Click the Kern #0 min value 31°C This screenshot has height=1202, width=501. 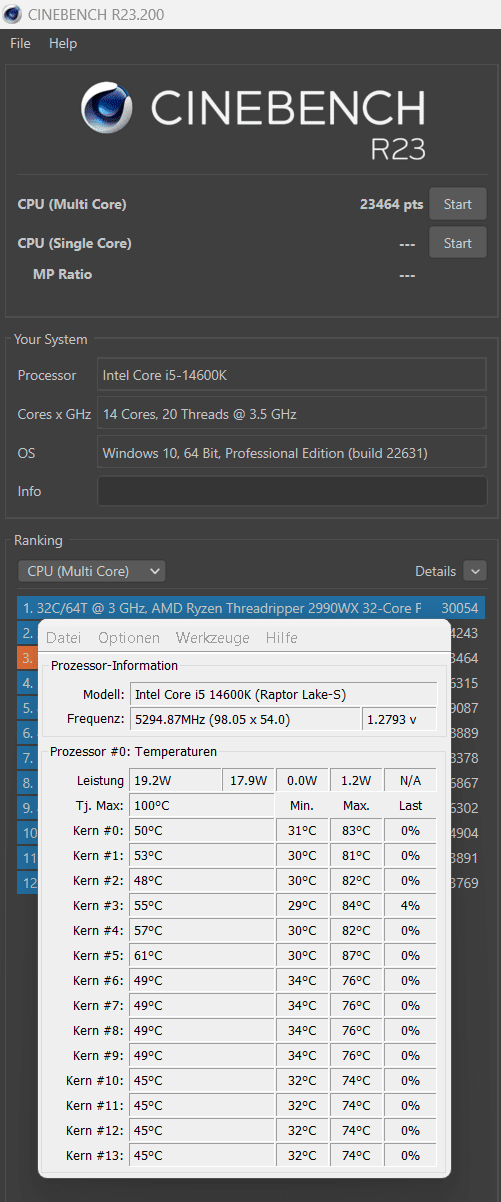coord(302,830)
